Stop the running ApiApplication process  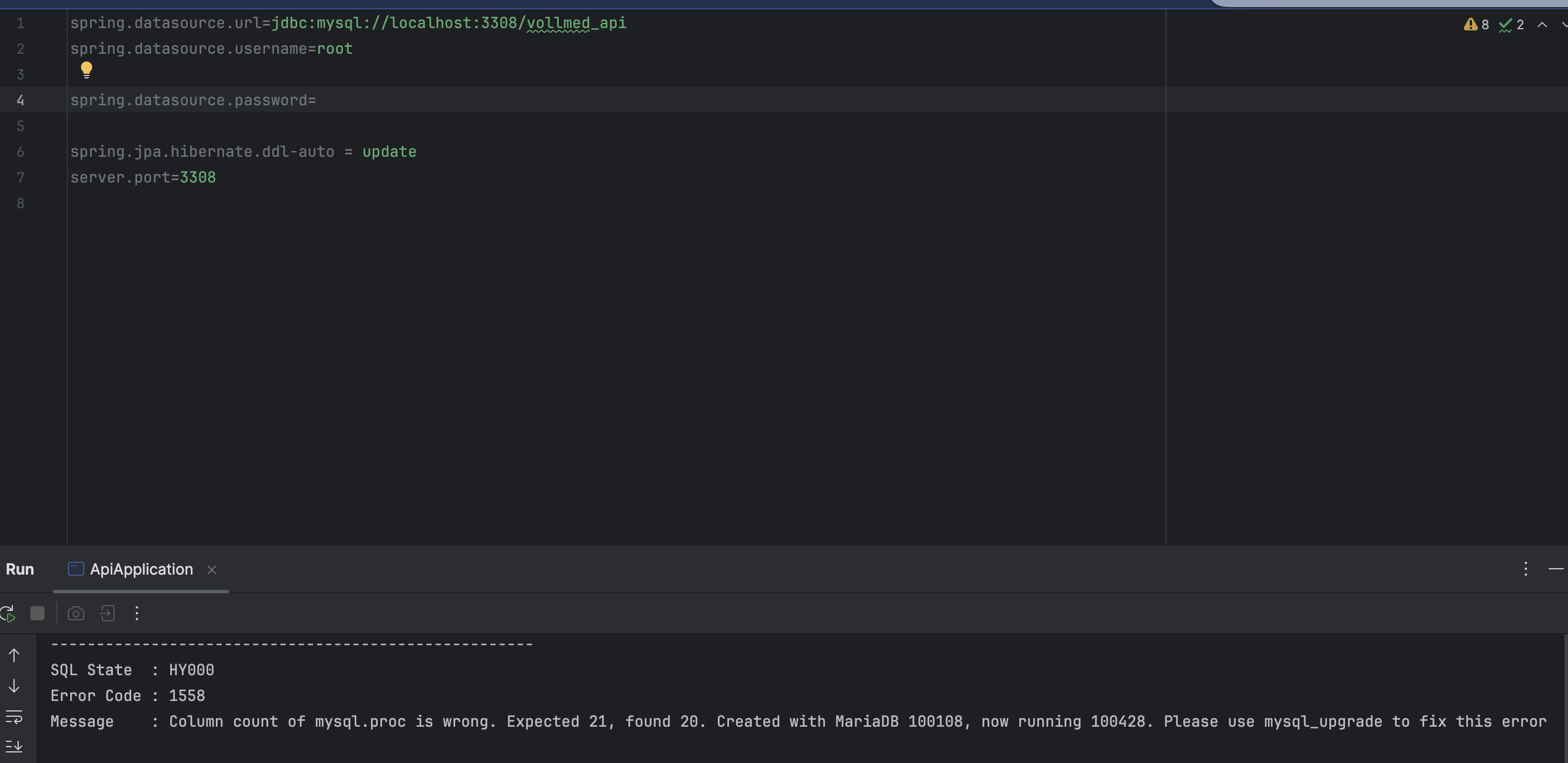[37, 613]
